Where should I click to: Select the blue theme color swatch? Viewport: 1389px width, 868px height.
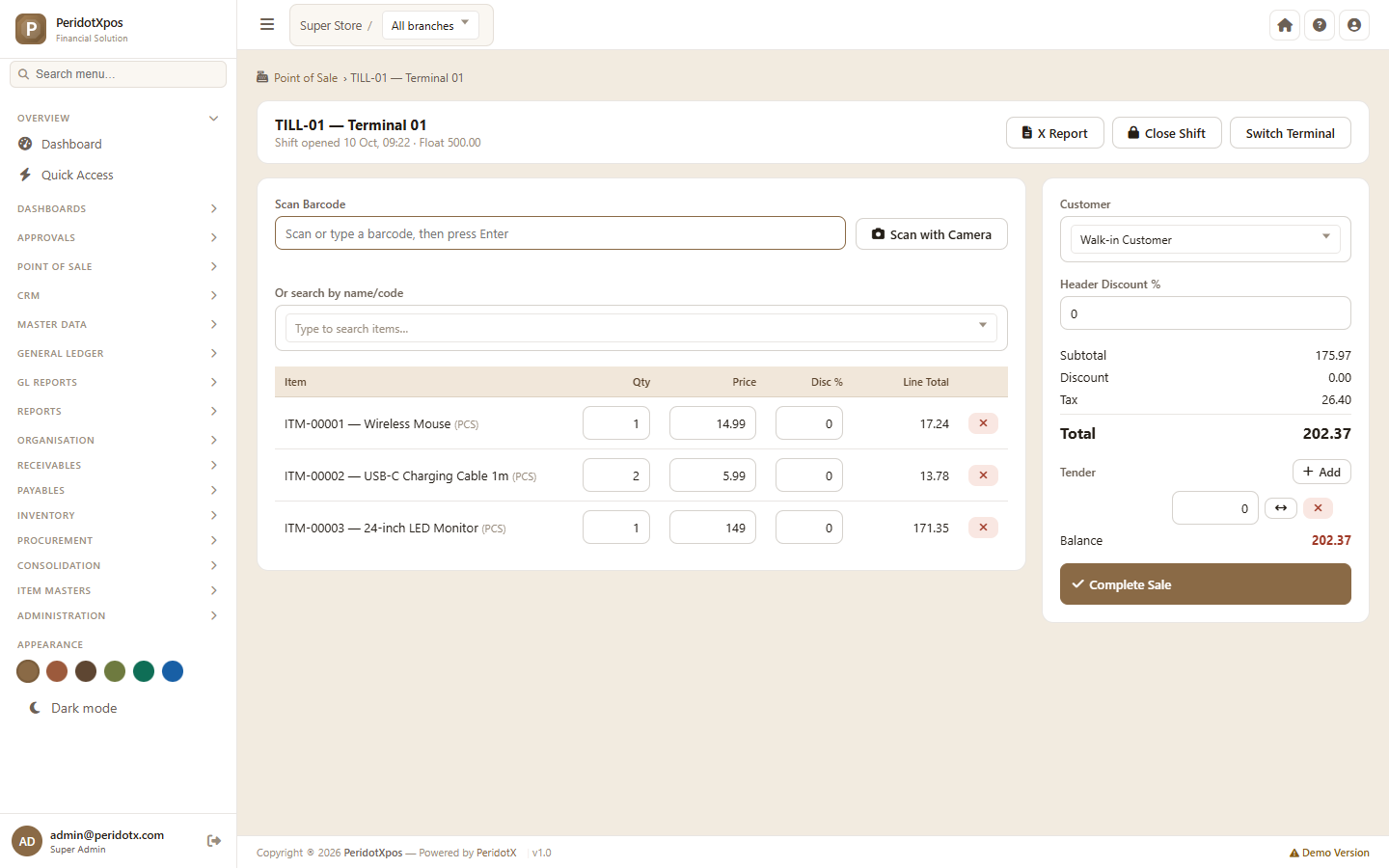coord(173,671)
